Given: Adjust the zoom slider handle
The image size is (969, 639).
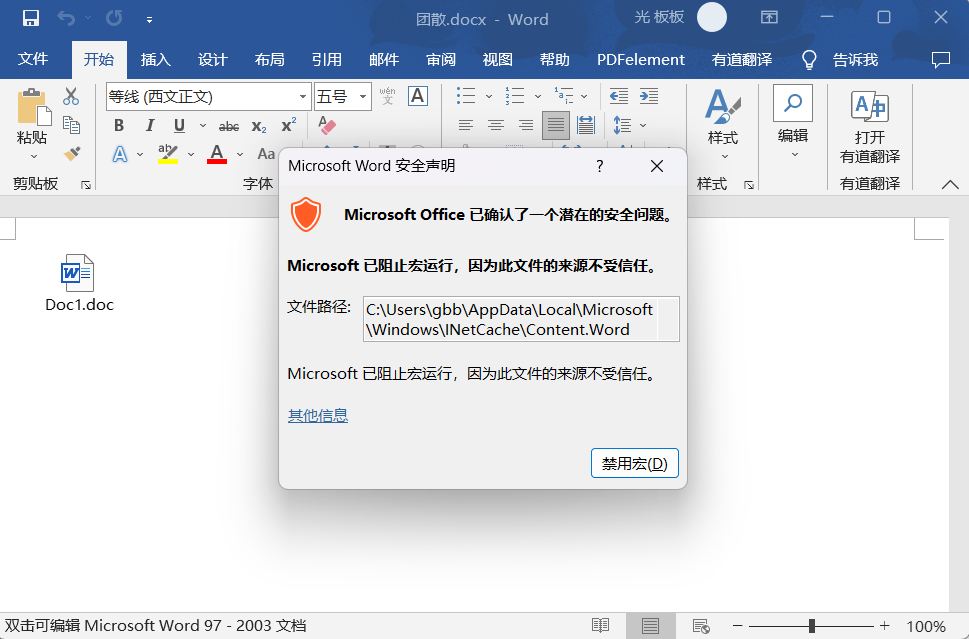Looking at the screenshot, I should [811, 626].
